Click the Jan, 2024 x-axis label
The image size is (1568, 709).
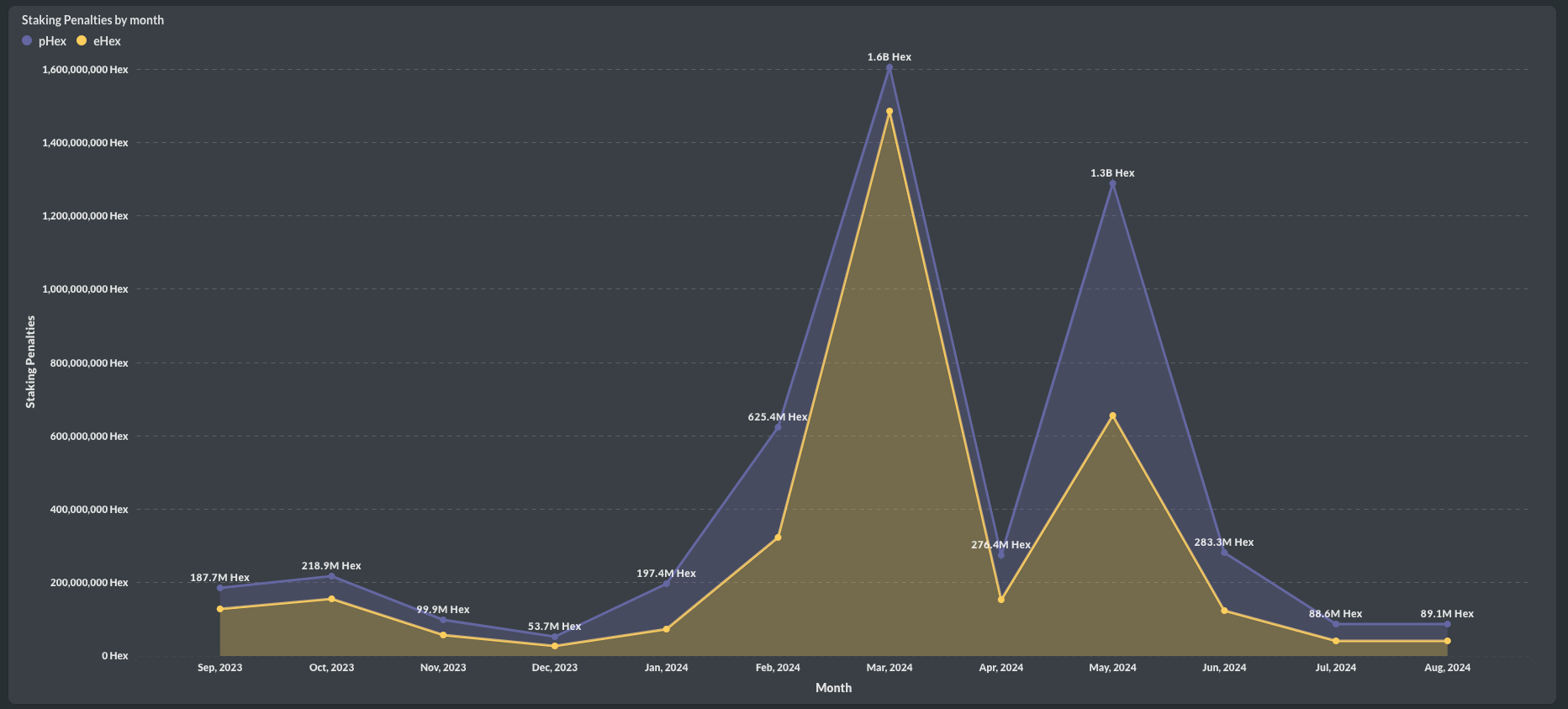pyautogui.click(x=666, y=668)
